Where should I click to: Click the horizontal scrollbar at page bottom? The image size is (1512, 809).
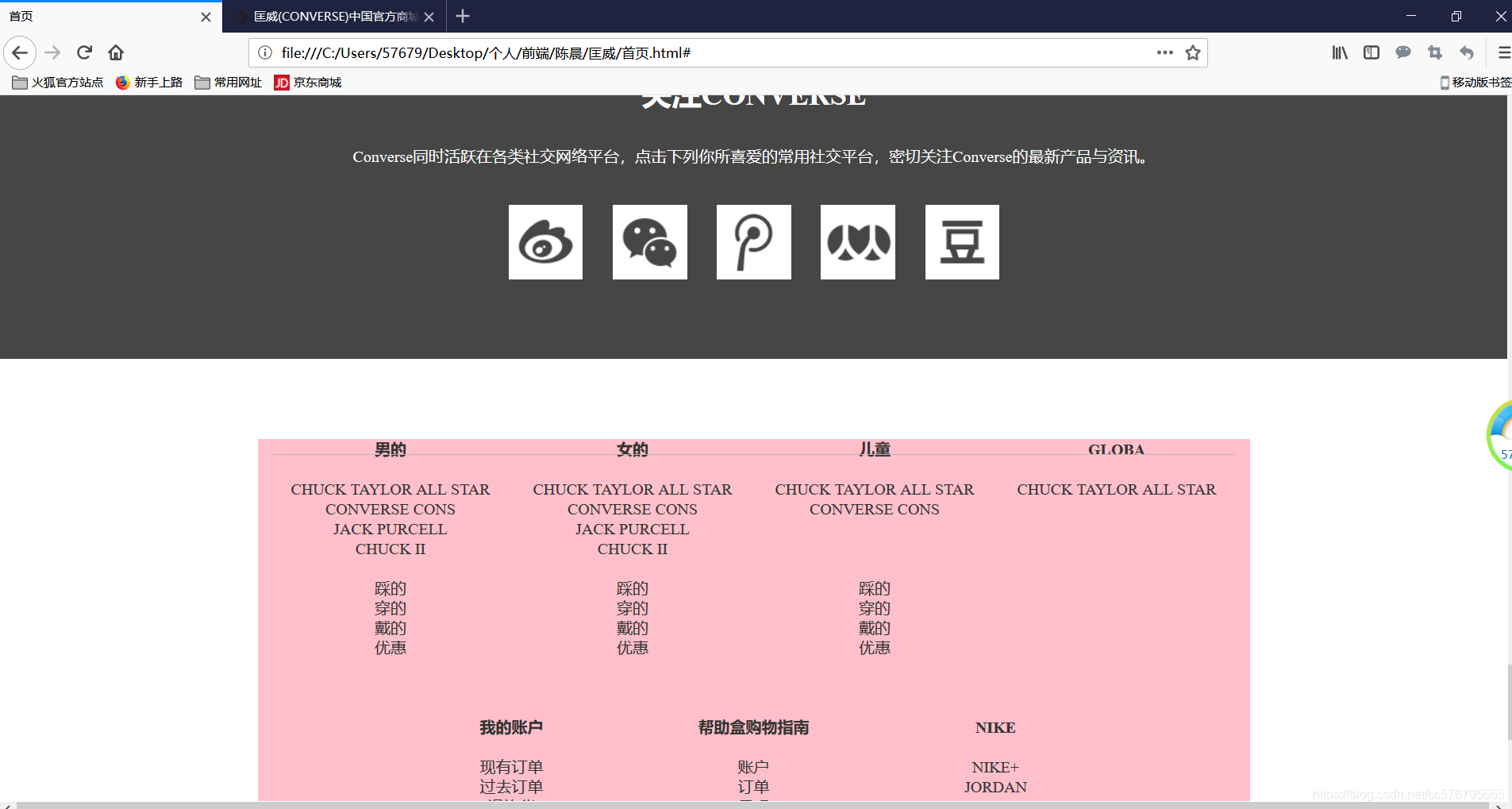pyautogui.click(x=752, y=805)
